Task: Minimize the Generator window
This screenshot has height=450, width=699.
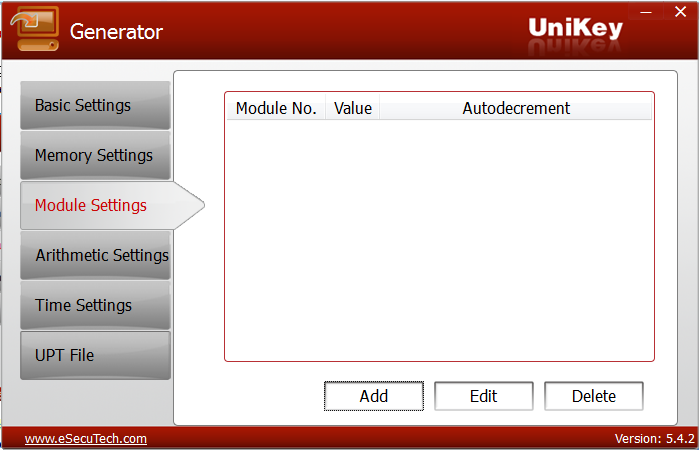Action: tap(646, 11)
